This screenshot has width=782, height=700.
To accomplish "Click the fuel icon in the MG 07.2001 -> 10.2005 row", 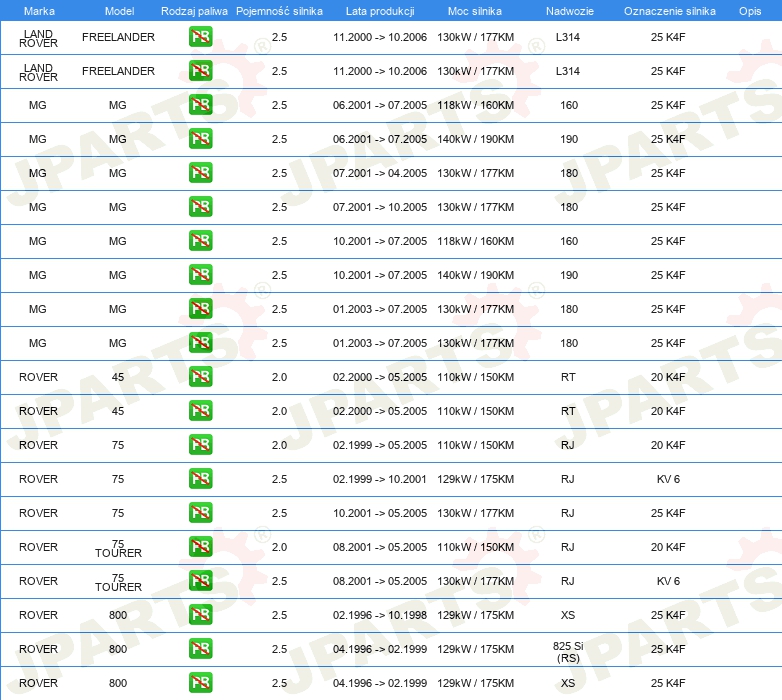I will coord(200,206).
